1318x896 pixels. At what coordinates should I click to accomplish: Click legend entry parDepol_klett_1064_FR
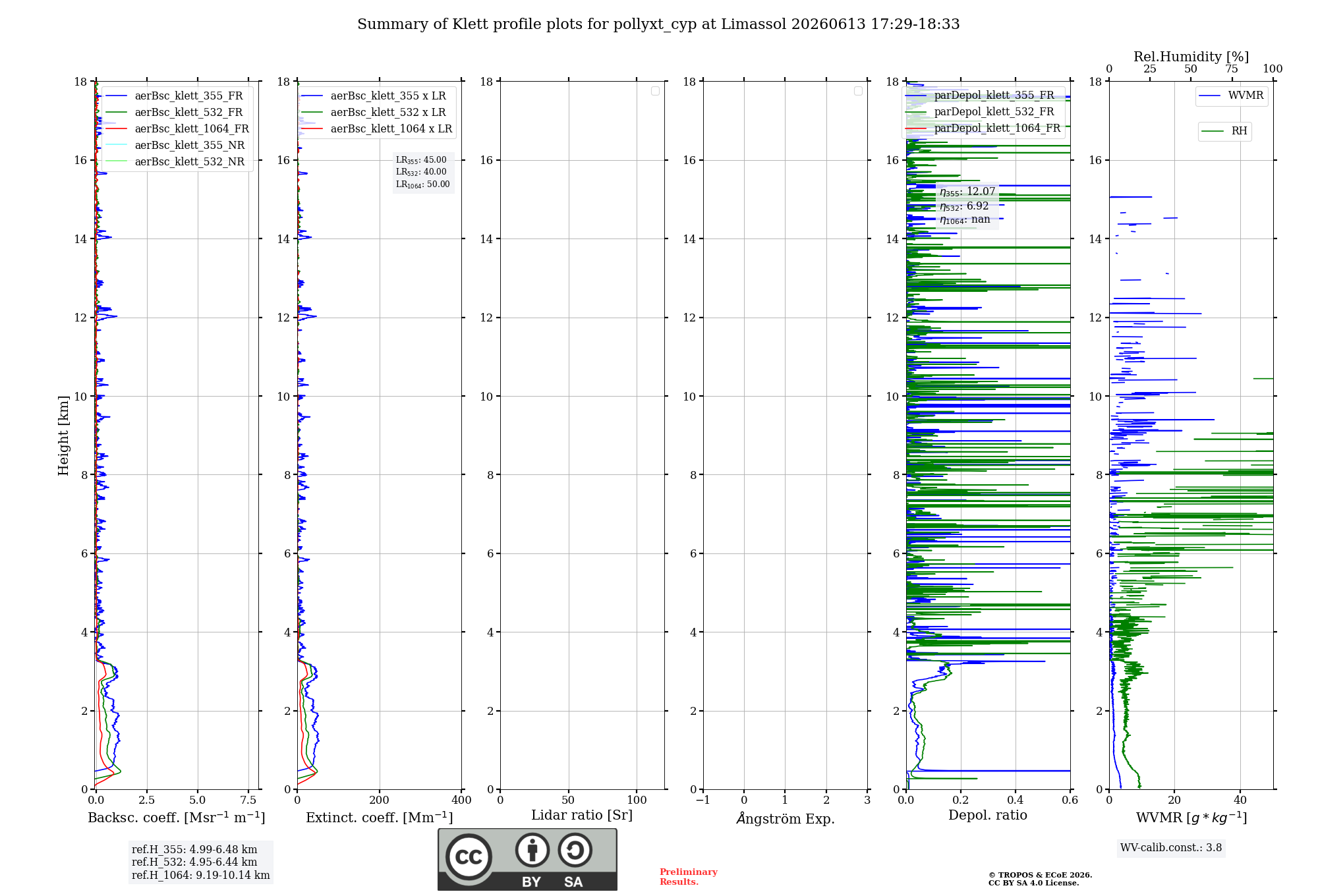click(983, 128)
